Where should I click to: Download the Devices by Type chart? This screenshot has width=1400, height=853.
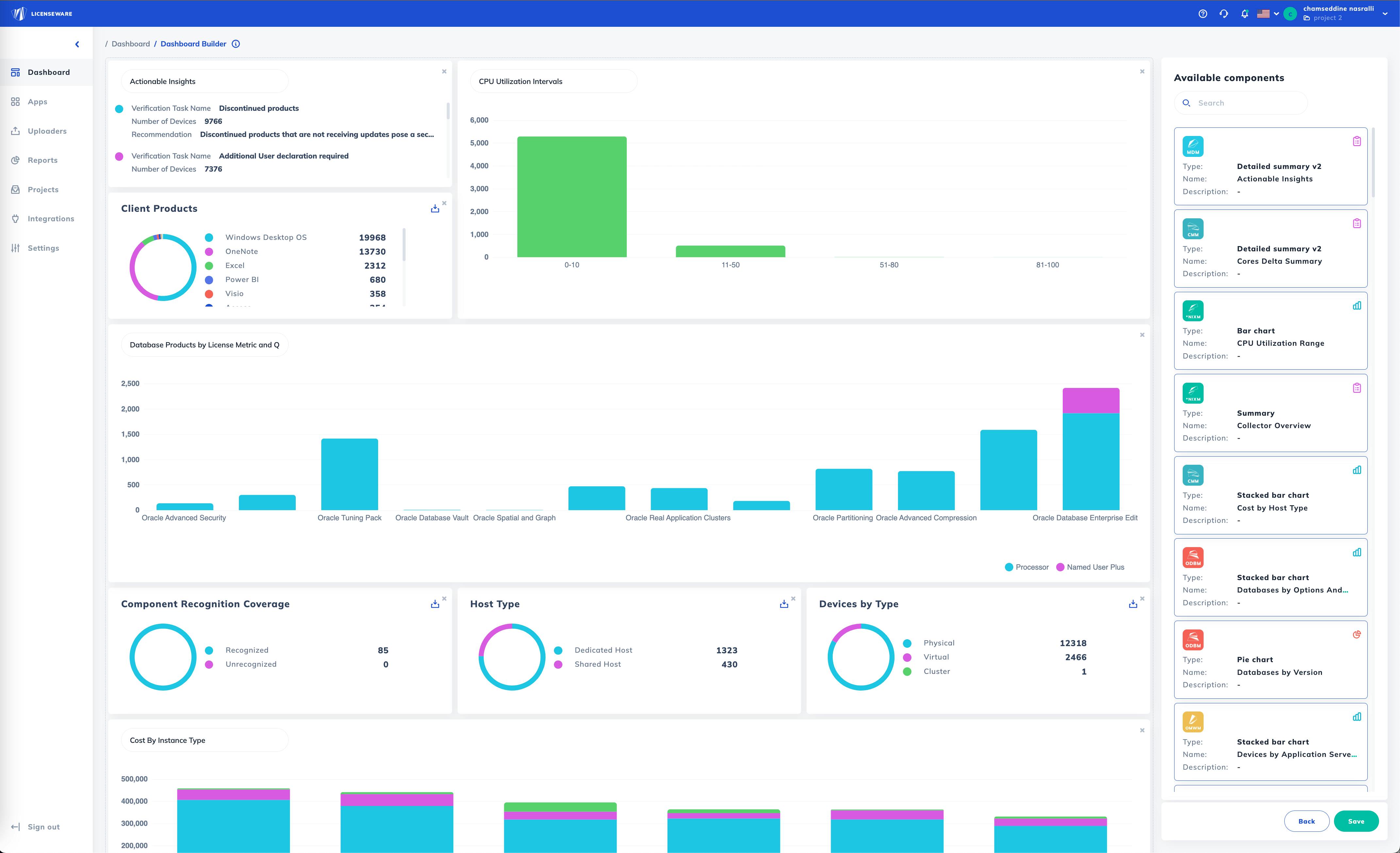[x=1133, y=604]
